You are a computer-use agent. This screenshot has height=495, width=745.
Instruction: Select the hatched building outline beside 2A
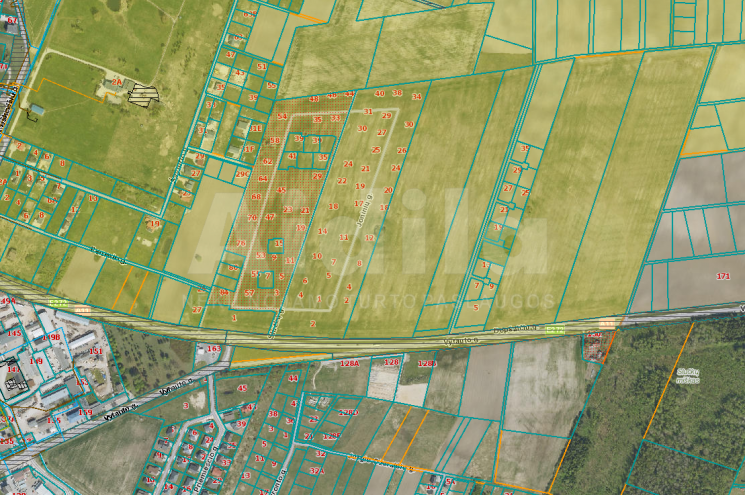pos(144,95)
